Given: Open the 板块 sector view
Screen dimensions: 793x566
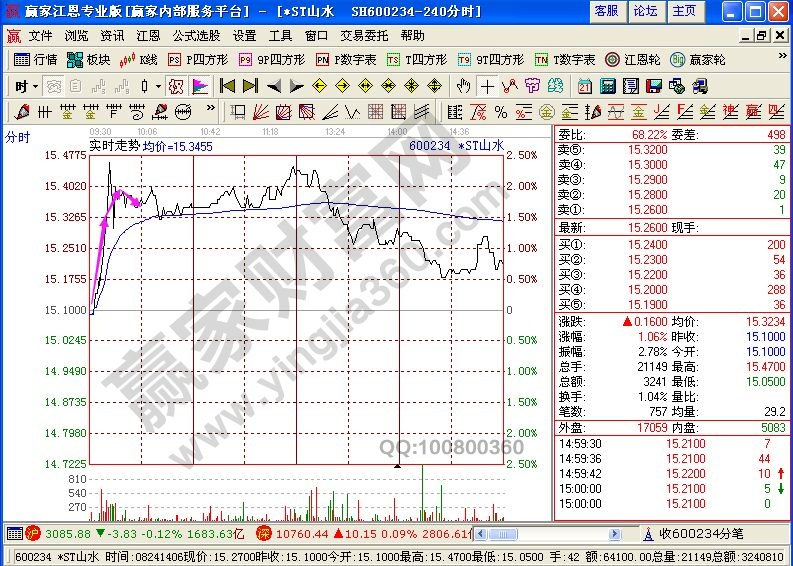Looking at the screenshot, I should click(x=90, y=60).
